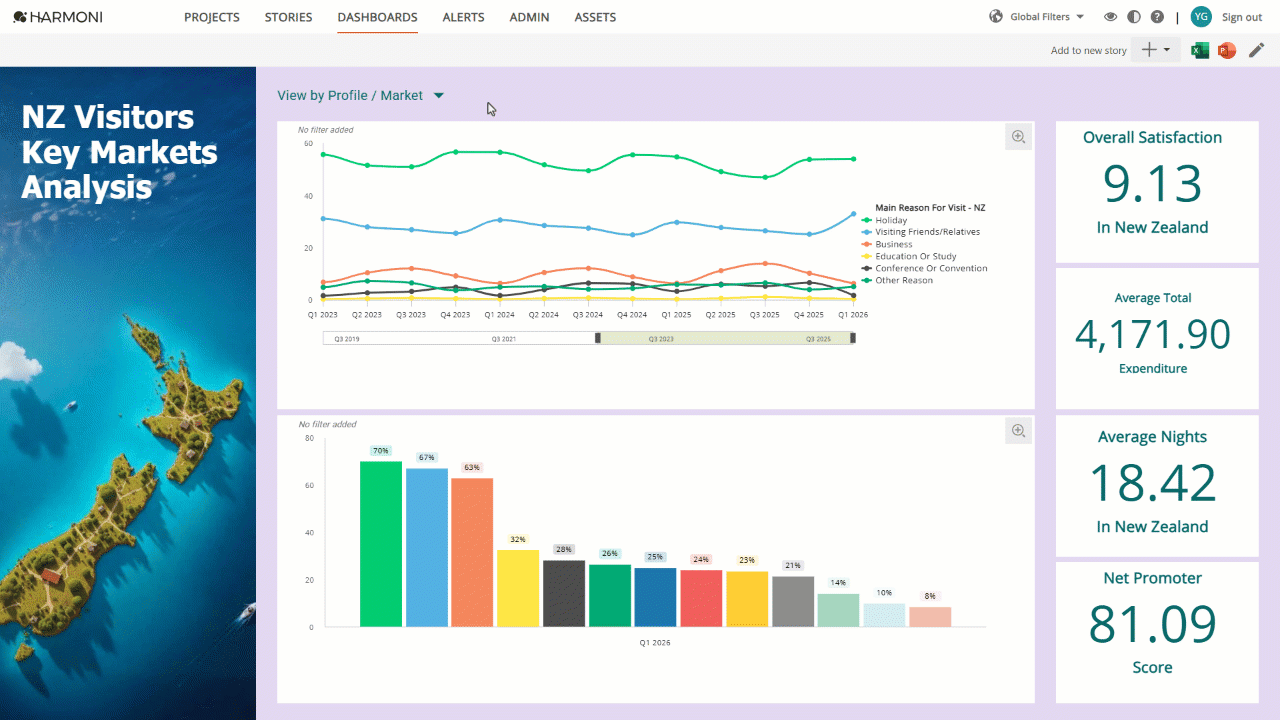
Task: Export dashboard to Excel
Action: point(1200,50)
